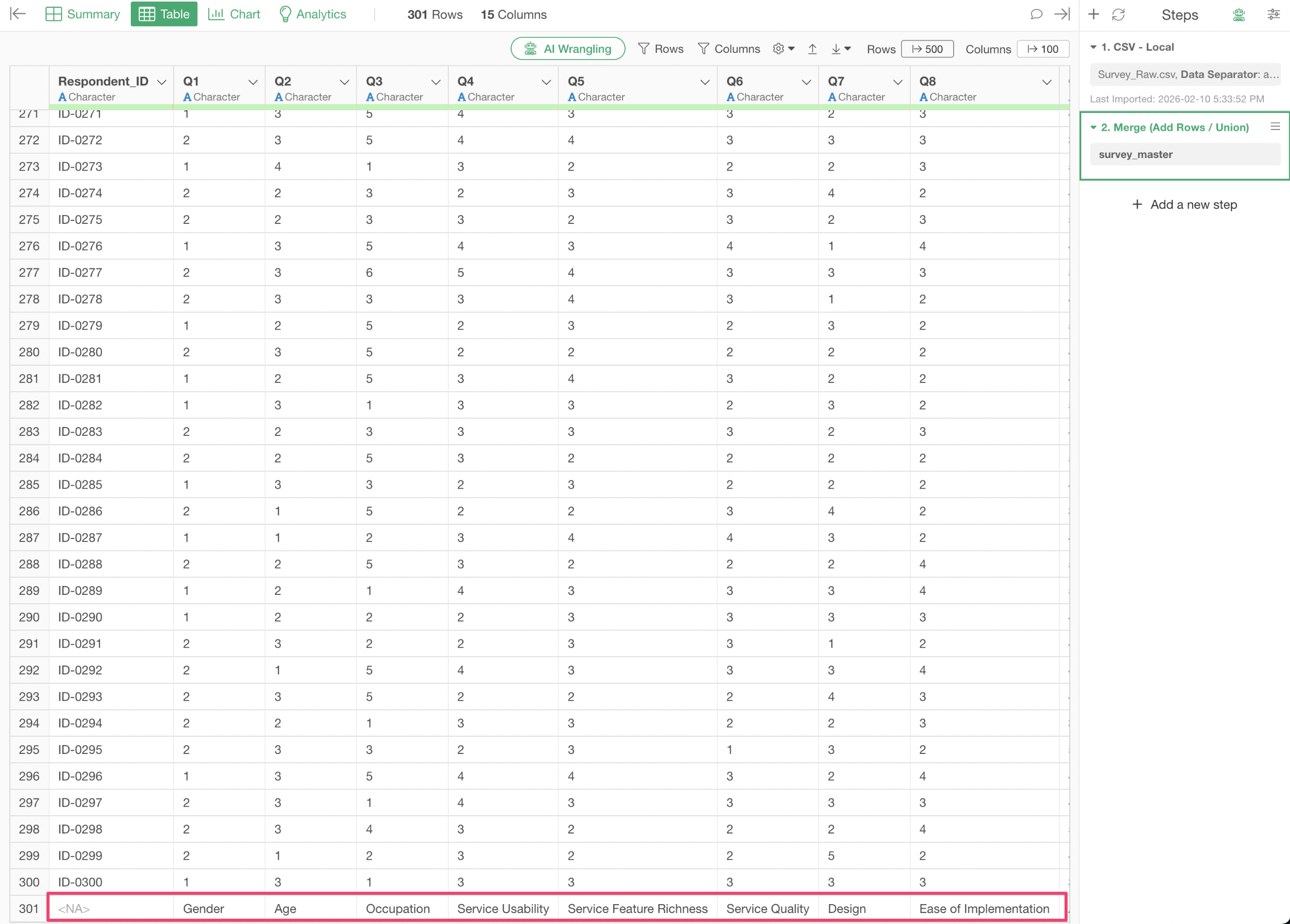Collapse the left panel arrow icon
Viewport: 1290px width, 924px height.
click(x=18, y=14)
